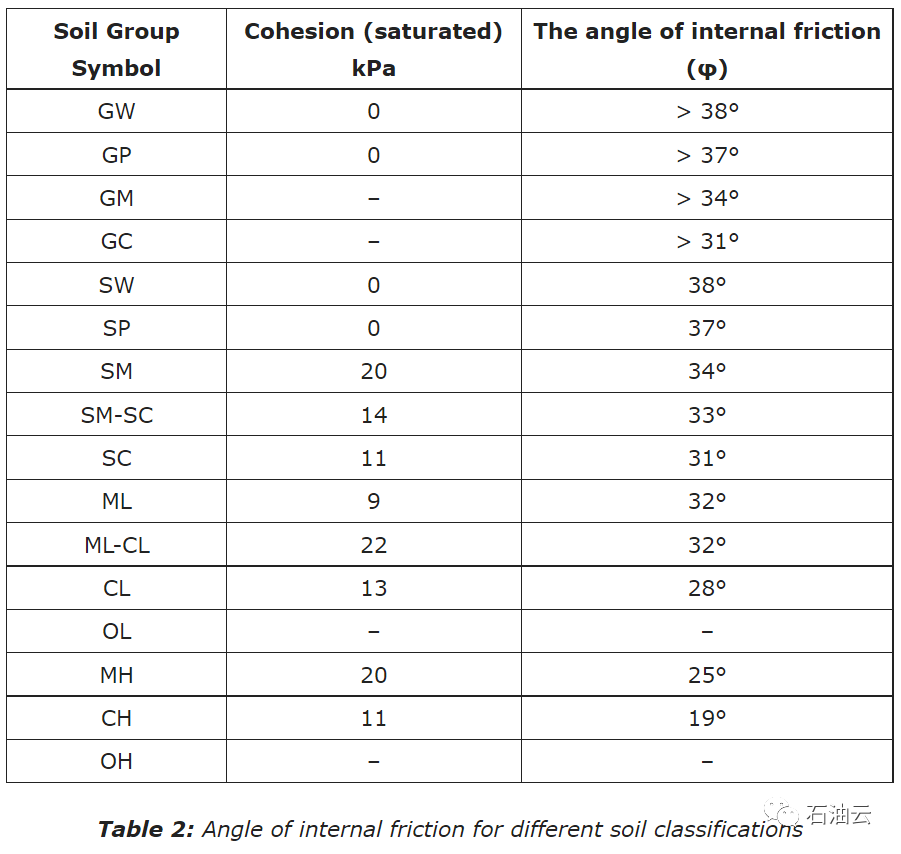Viewport: 901px width, 854px height.
Task: Click the 14 cohesion value
Action: [x=373, y=415]
